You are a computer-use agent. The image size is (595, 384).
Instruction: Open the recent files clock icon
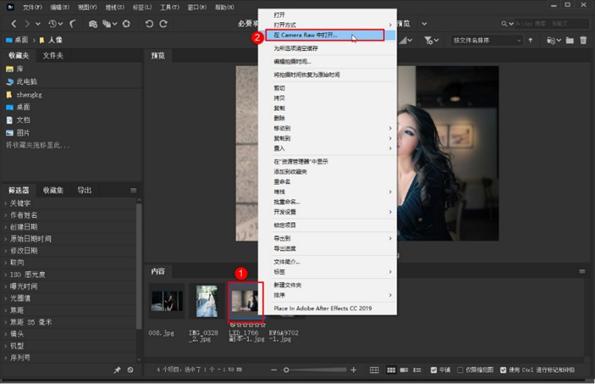[x=53, y=24]
